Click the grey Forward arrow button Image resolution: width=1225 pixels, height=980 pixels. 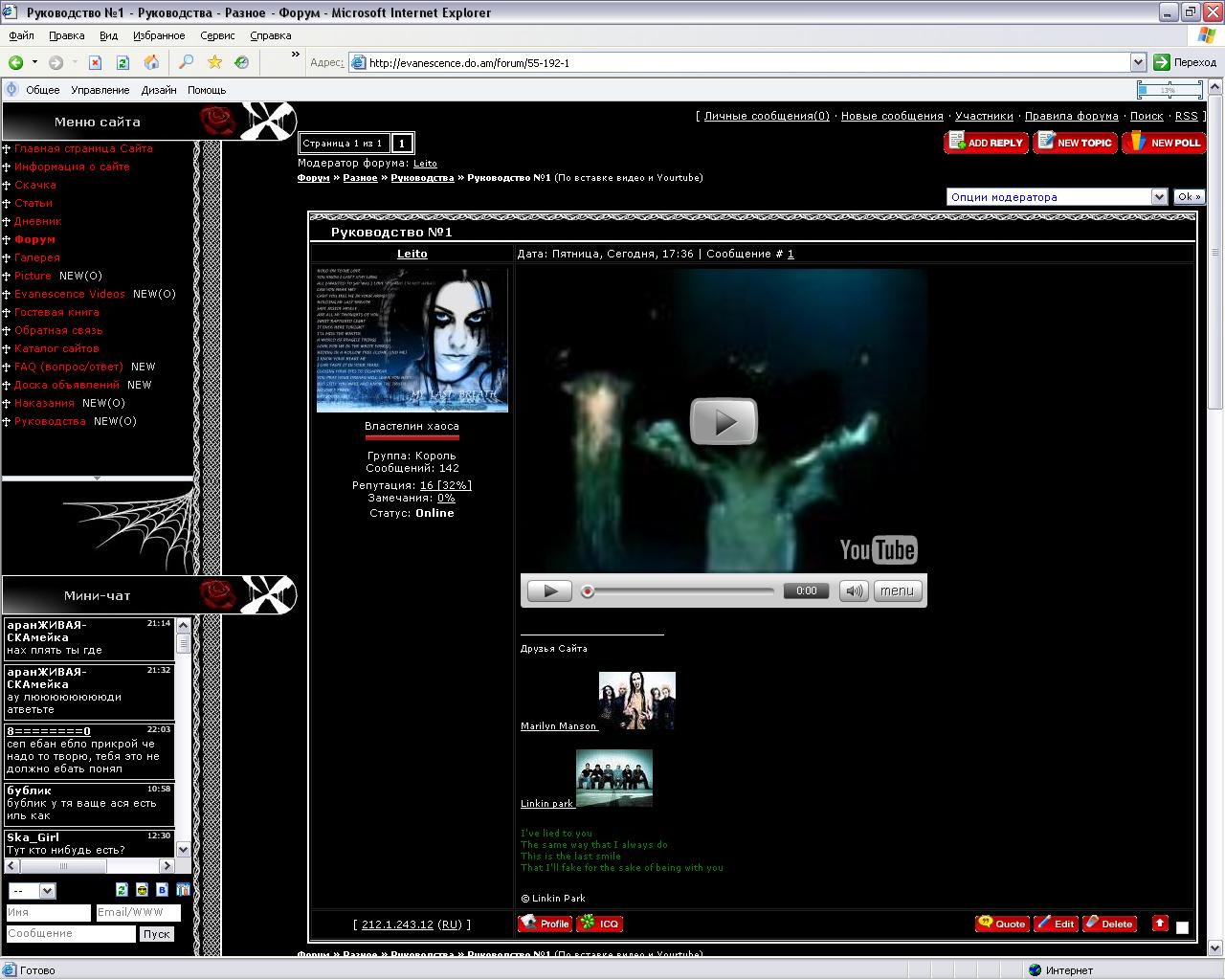point(56,62)
